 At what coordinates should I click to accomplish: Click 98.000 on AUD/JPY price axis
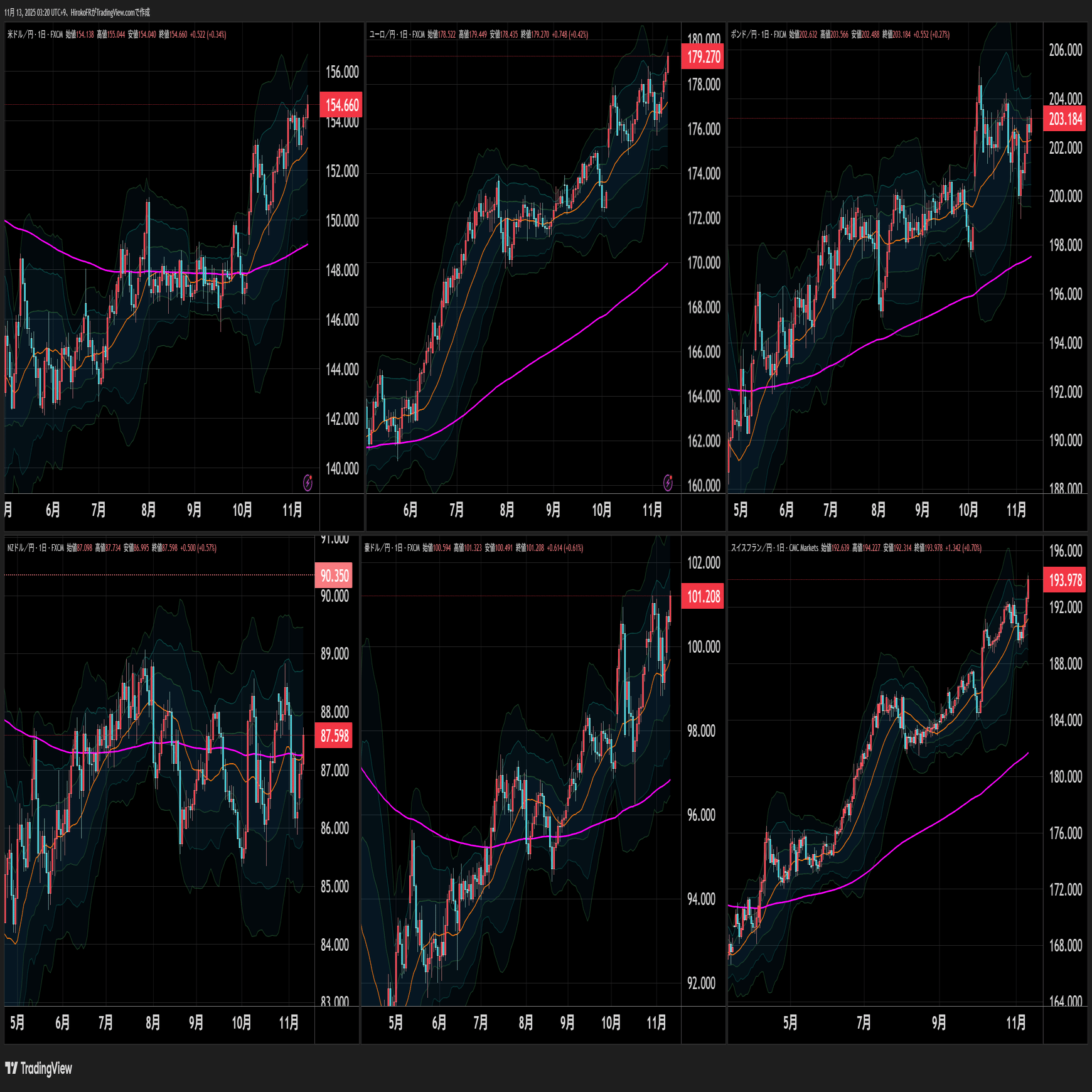701,731
